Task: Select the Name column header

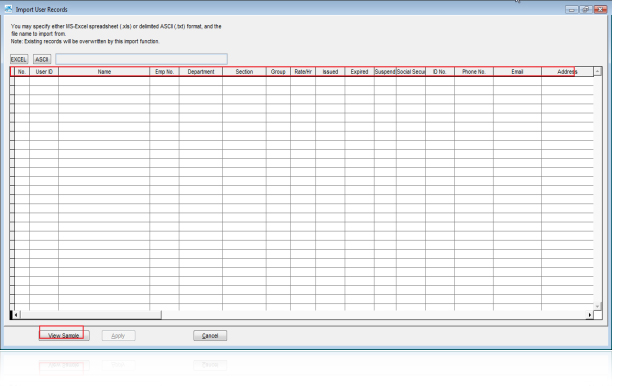Action: (x=104, y=72)
